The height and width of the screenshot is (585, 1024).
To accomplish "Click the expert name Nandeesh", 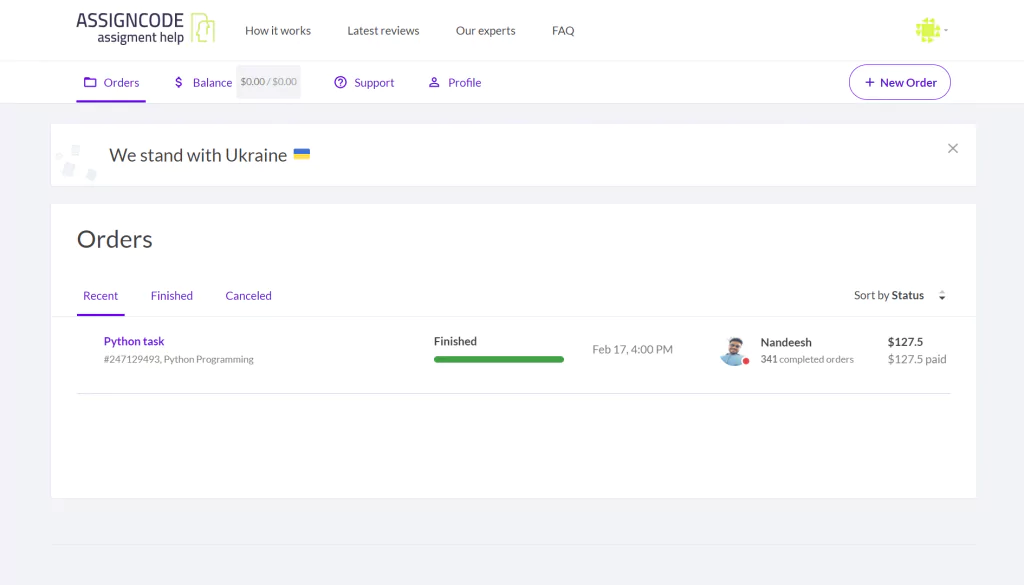I will [786, 342].
